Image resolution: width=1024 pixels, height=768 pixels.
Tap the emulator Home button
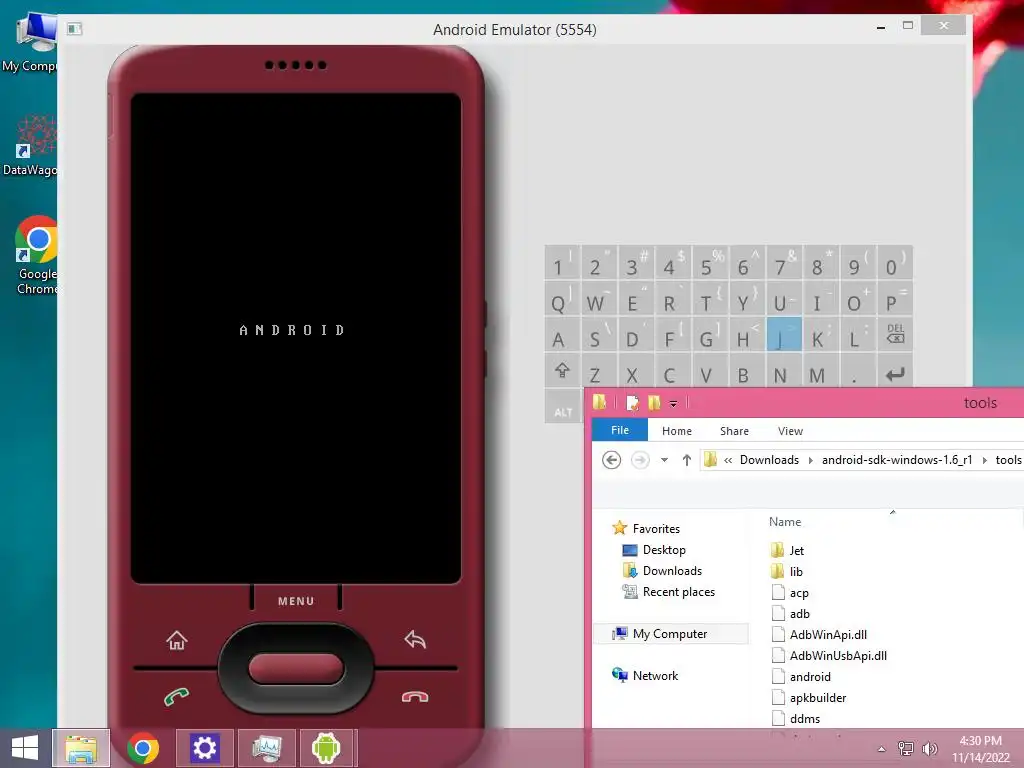point(176,640)
